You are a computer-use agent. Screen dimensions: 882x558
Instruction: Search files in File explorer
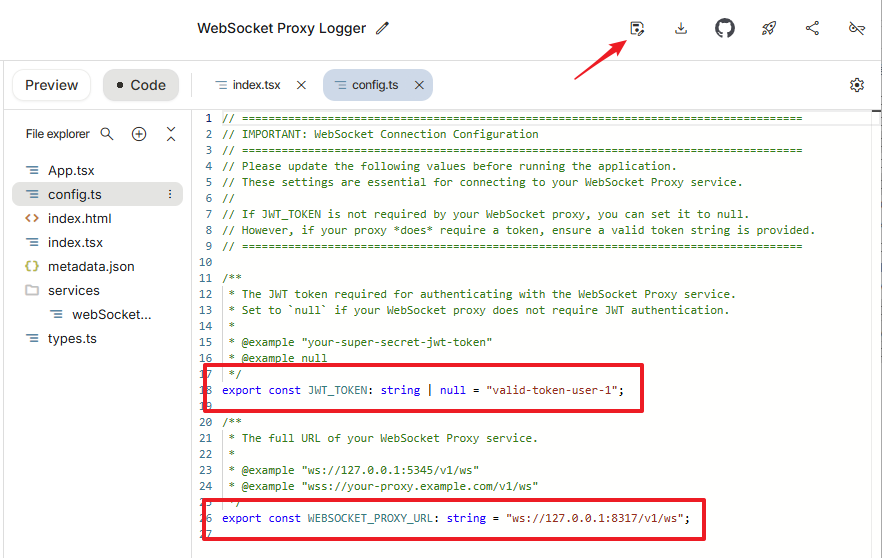point(107,134)
